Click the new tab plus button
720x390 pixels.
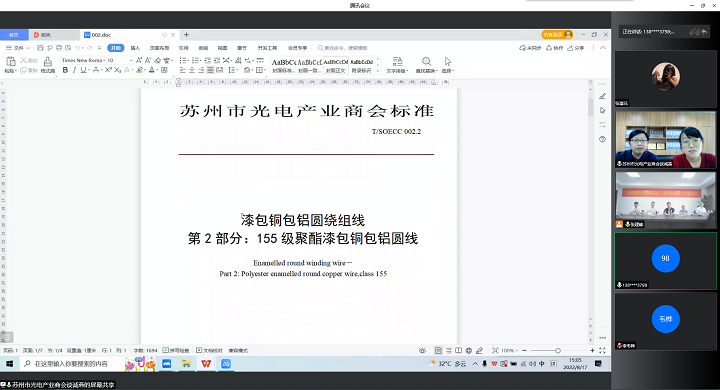tap(186, 34)
